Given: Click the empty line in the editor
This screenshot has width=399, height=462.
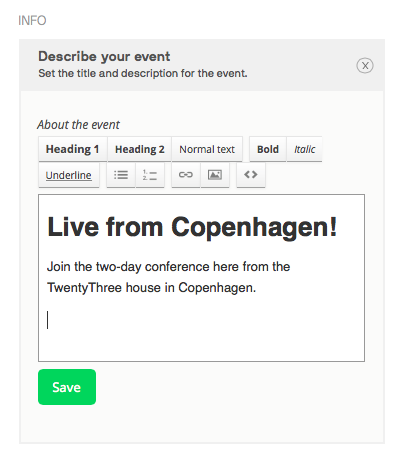Looking at the screenshot, I should pos(201,320).
